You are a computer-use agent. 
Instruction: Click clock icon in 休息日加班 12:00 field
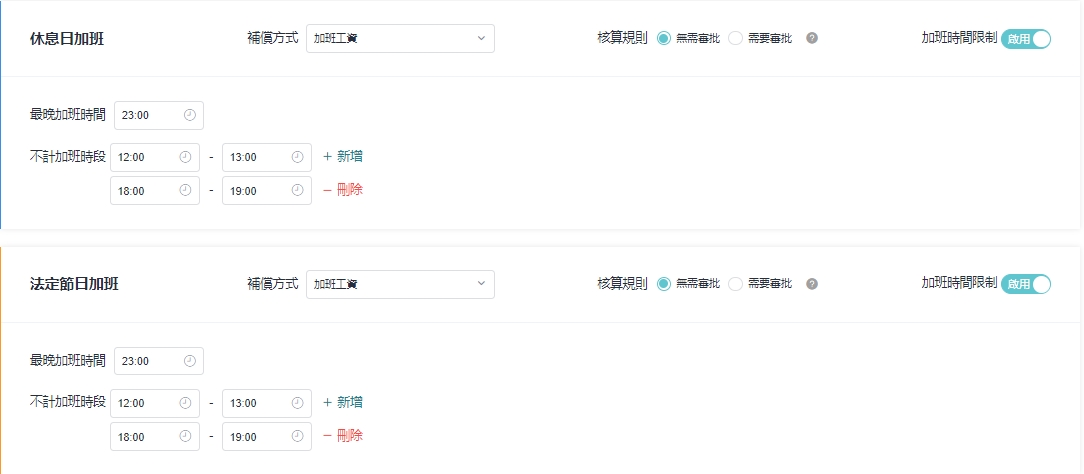pos(185,157)
